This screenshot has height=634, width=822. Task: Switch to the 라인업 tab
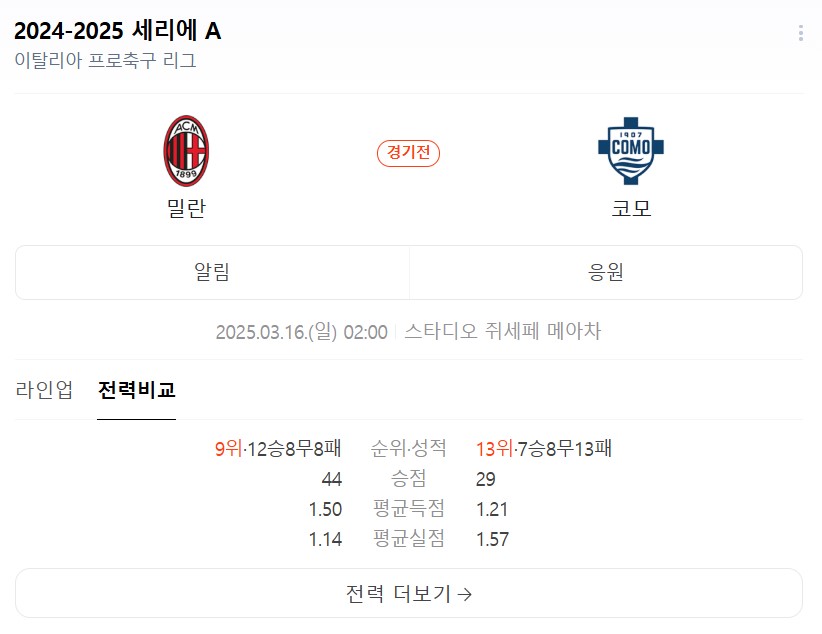pyautogui.click(x=44, y=390)
